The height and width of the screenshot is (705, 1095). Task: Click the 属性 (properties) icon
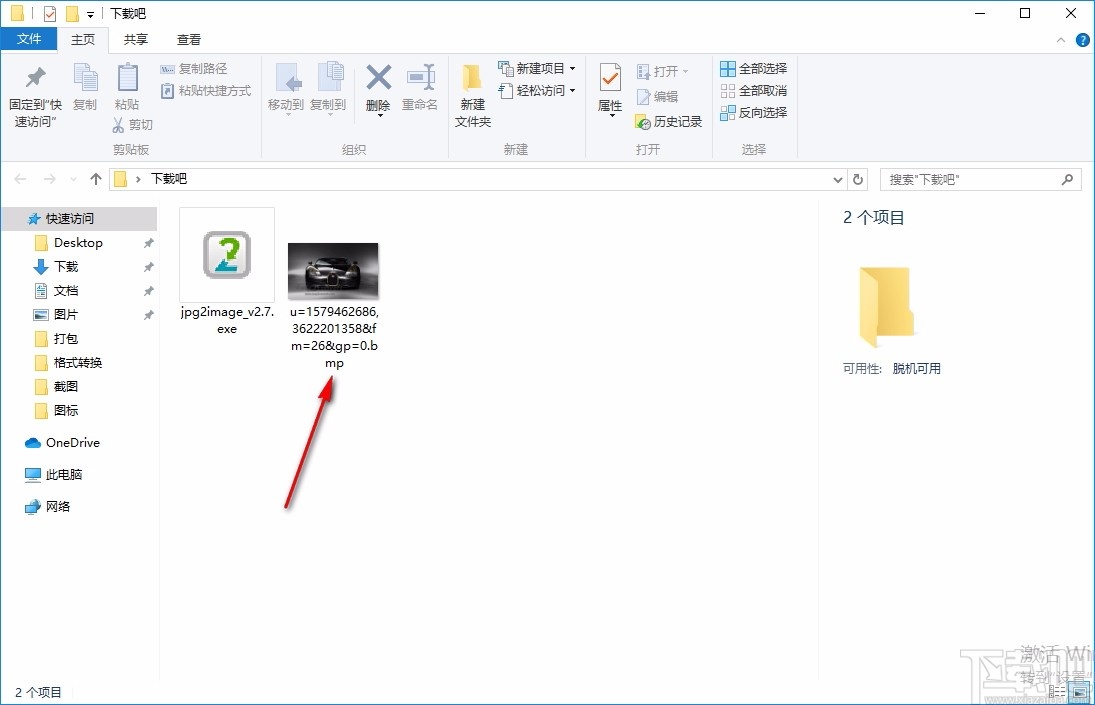609,89
